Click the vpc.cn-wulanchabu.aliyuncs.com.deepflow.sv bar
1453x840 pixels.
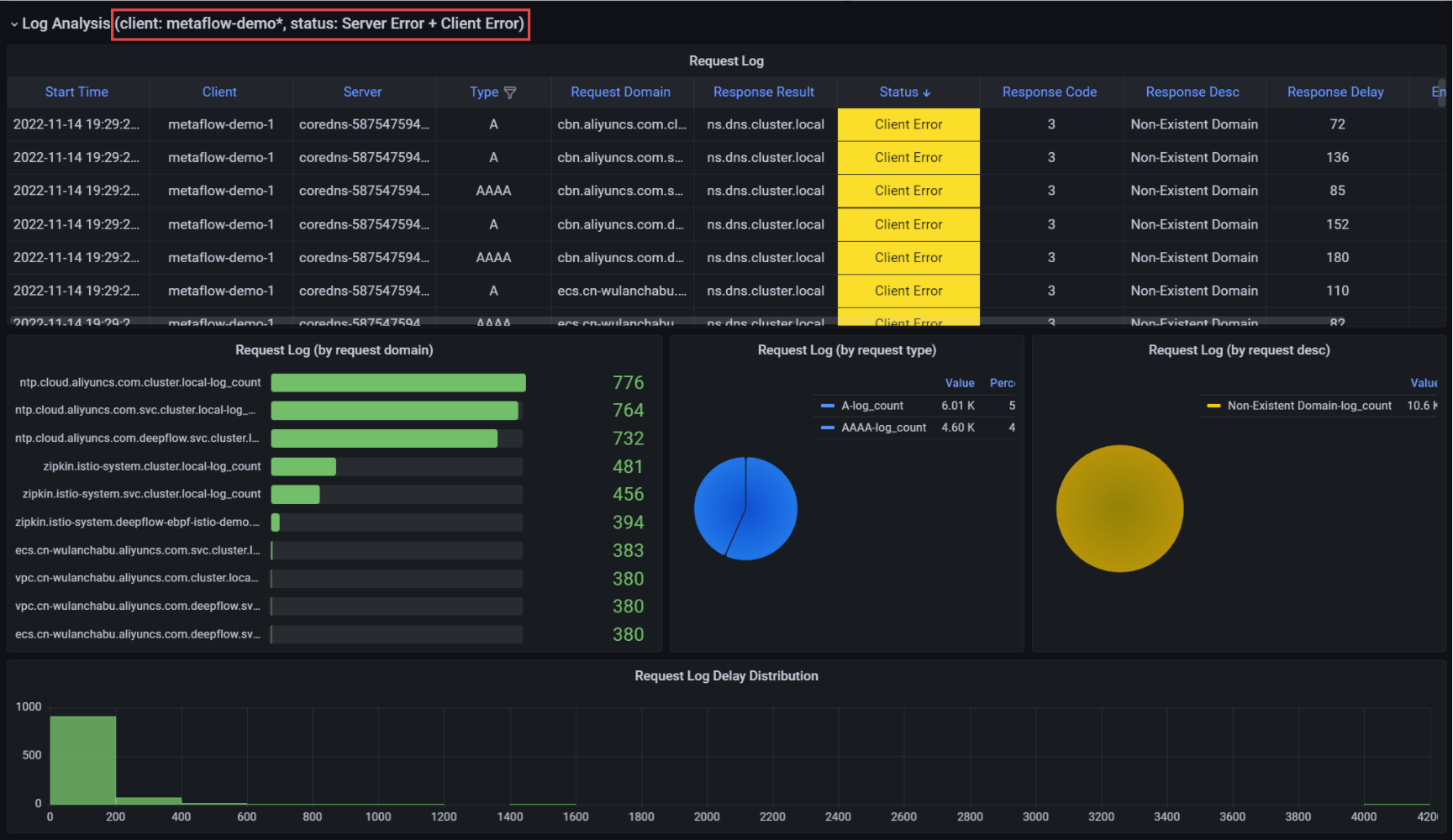pos(397,606)
